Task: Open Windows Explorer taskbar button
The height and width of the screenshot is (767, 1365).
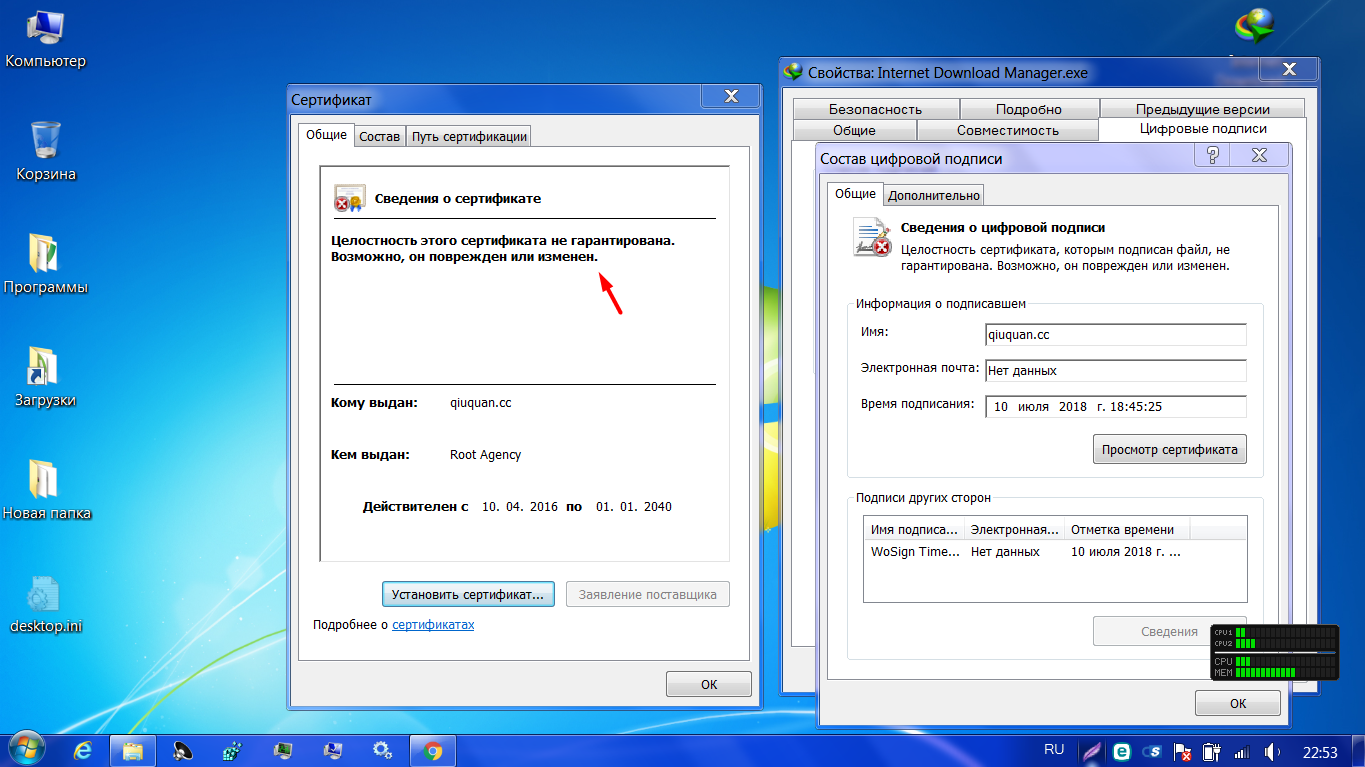Action: click(132, 749)
